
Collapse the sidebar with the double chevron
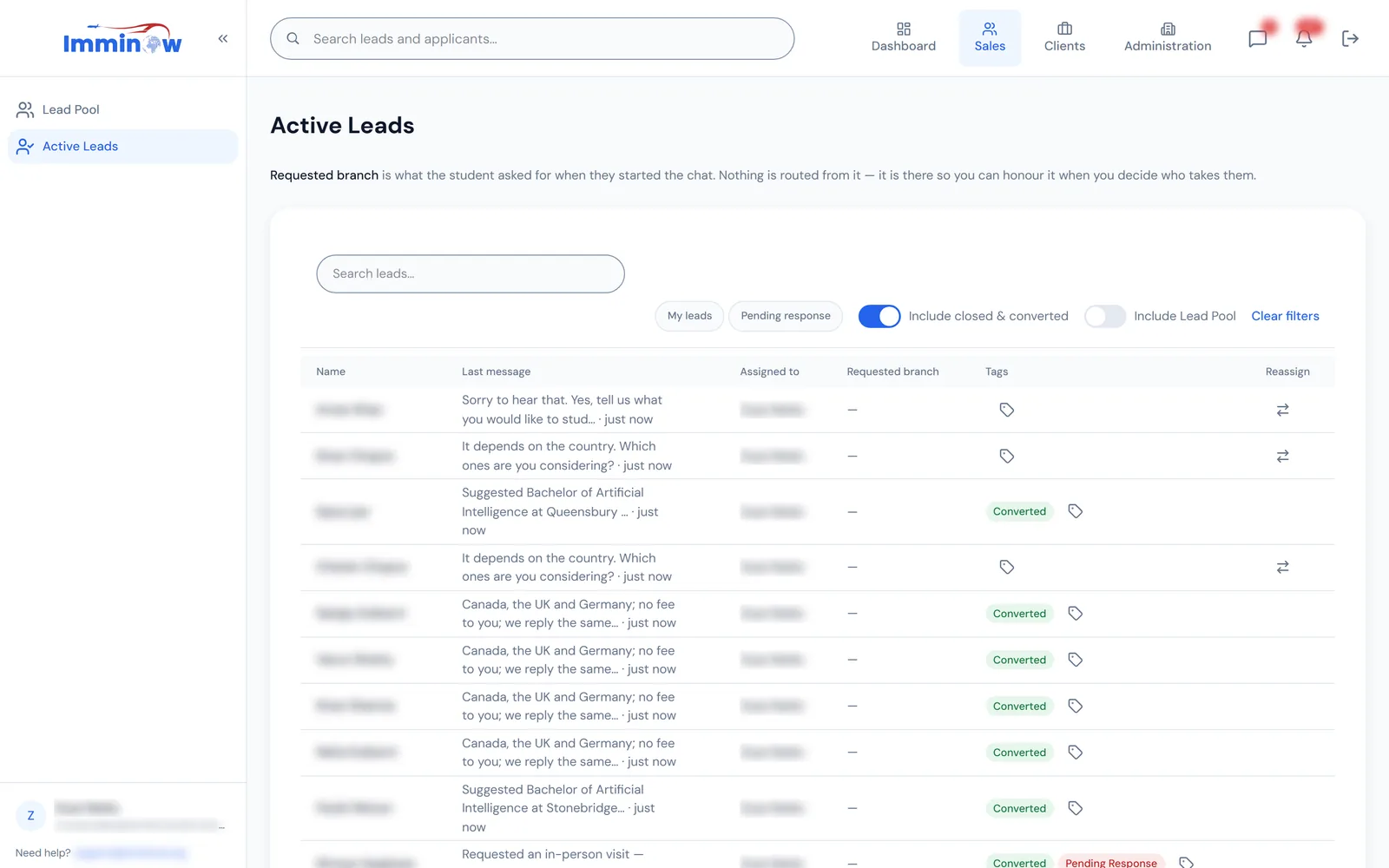223,38
